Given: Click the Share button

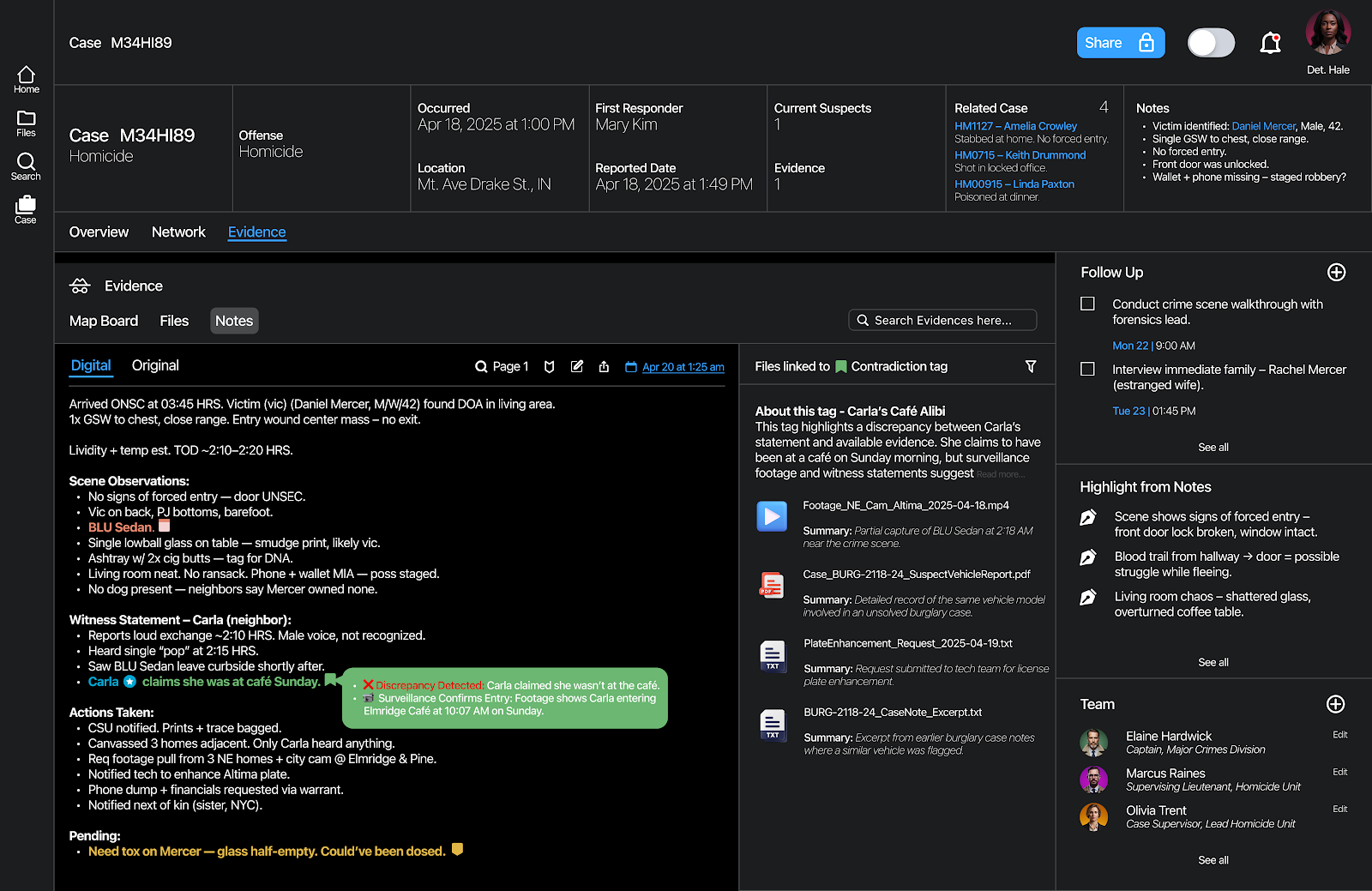Looking at the screenshot, I should 1121,43.
